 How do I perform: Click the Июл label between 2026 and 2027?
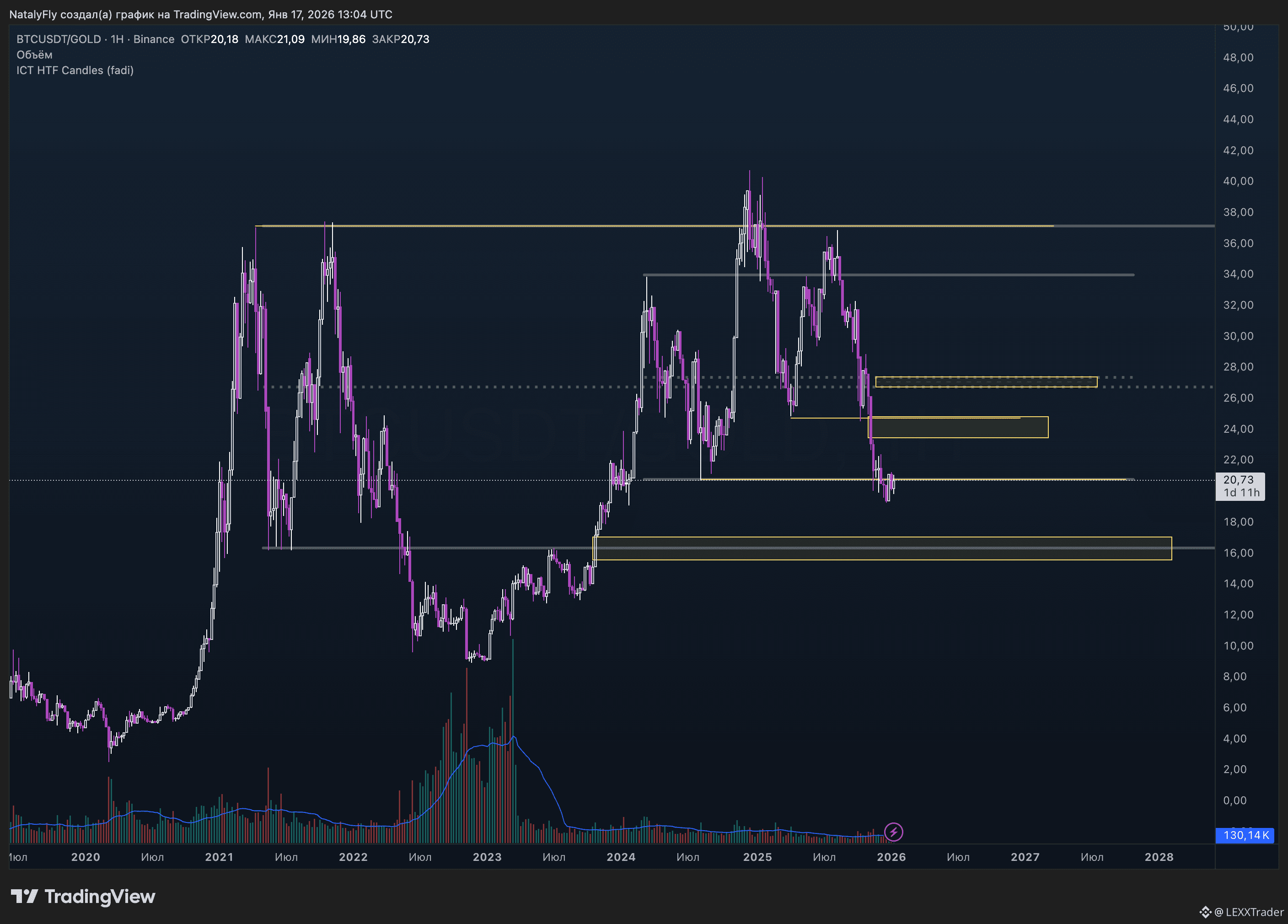pos(958,857)
